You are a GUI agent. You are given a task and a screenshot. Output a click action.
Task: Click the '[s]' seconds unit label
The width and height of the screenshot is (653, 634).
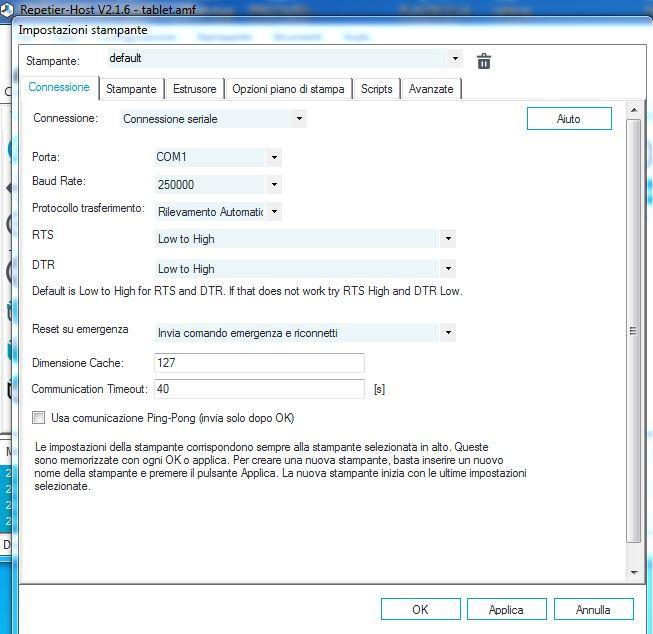(x=379, y=389)
